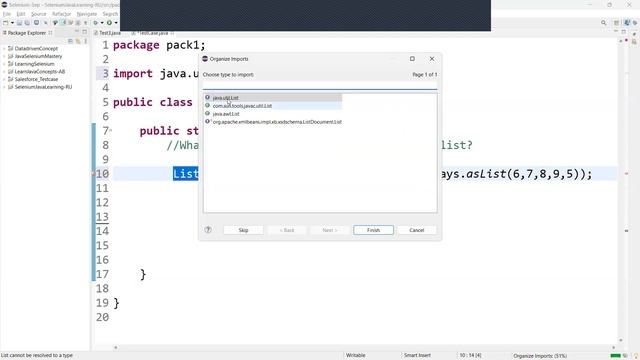
Task: Open Package Explorer view menu
Action: coord(86,41)
